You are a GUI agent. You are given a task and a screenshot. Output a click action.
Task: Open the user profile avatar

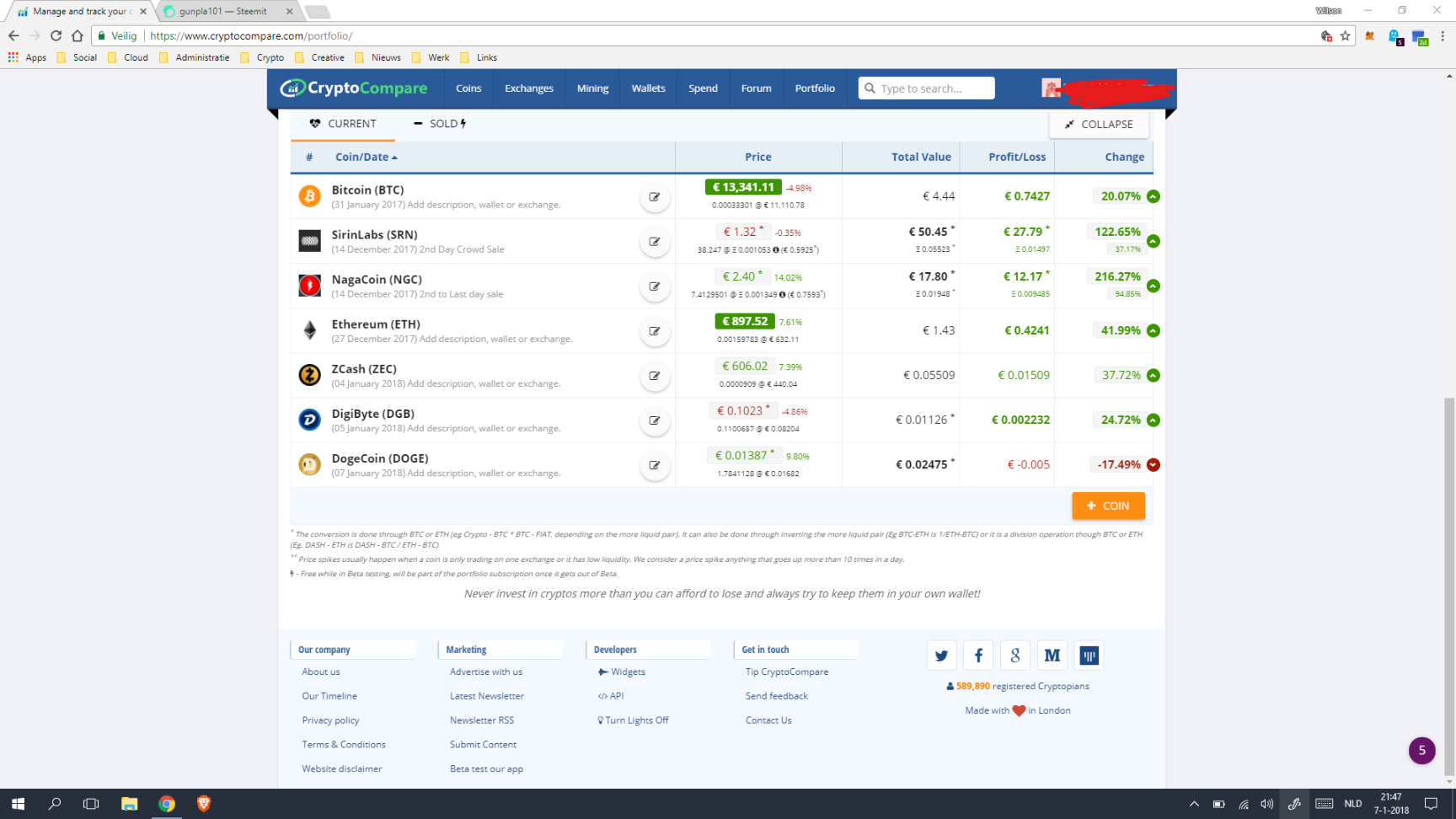click(1051, 88)
